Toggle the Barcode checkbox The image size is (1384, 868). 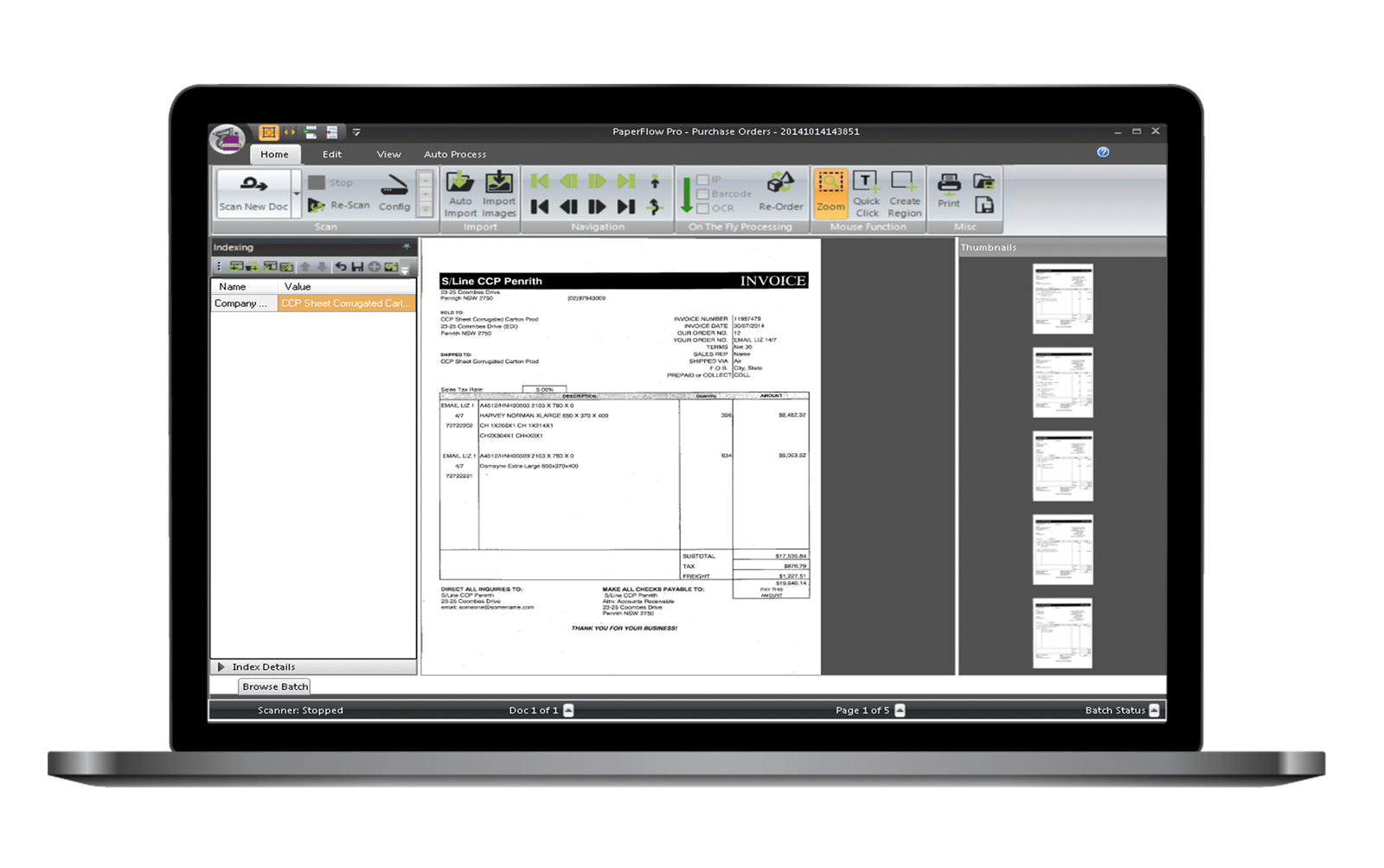point(703,194)
